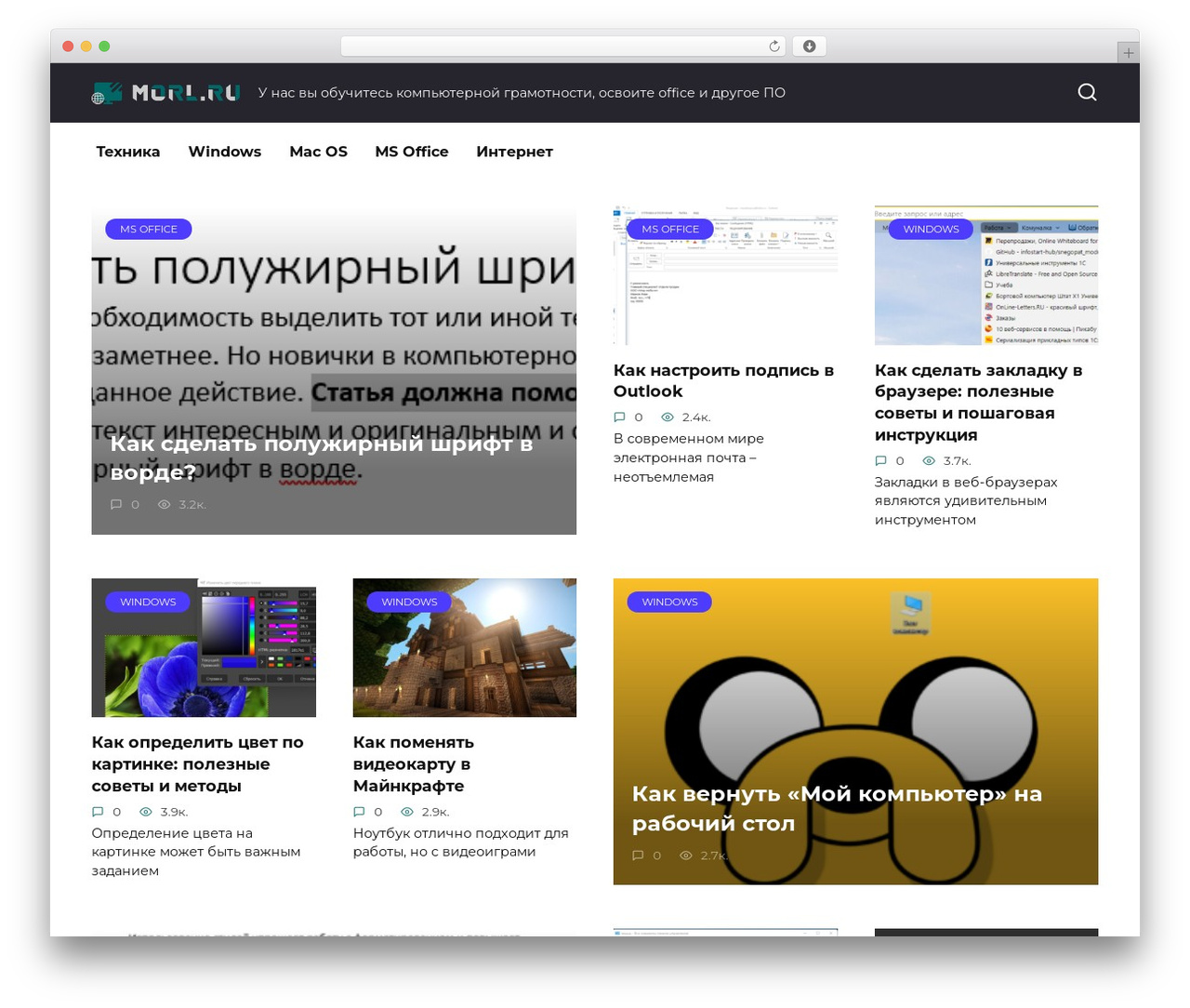The height and width of the screenshot is (1008, 1190).
Task: Click the blue flower color picker thumbnail
Action: (204, 647)
